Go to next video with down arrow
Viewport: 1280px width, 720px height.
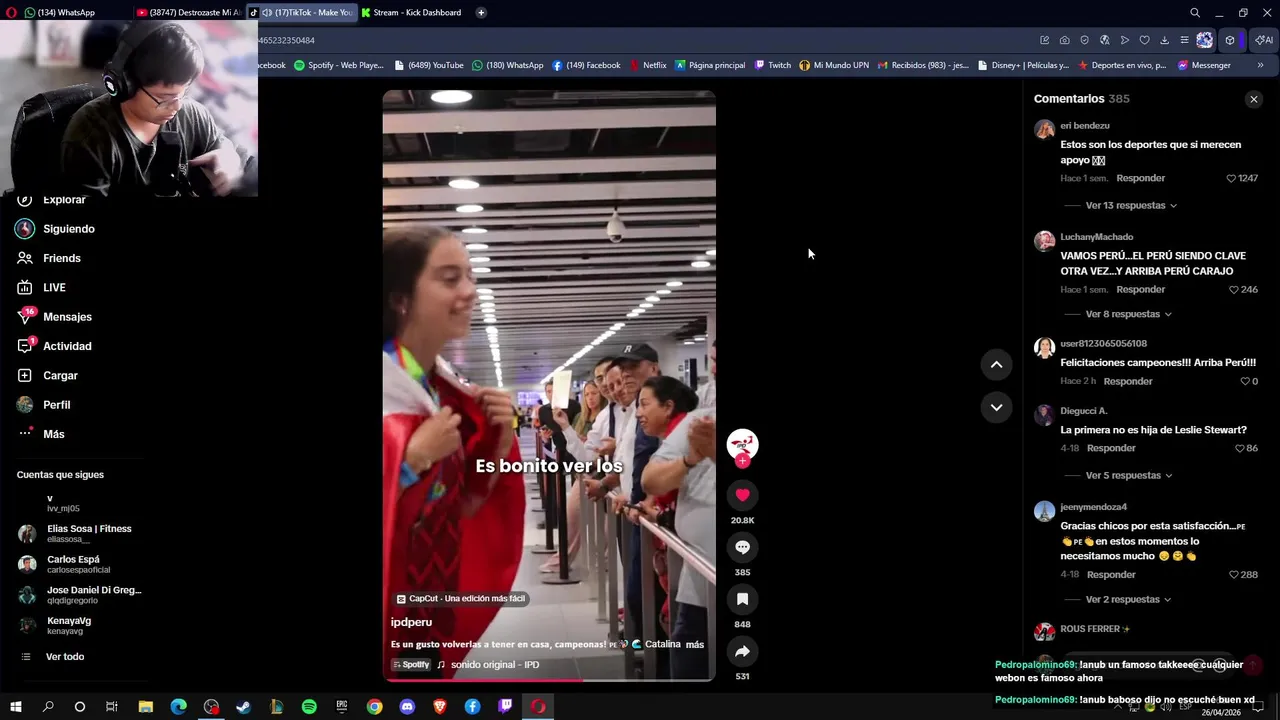pyautogui.click(x=996, y=407)
